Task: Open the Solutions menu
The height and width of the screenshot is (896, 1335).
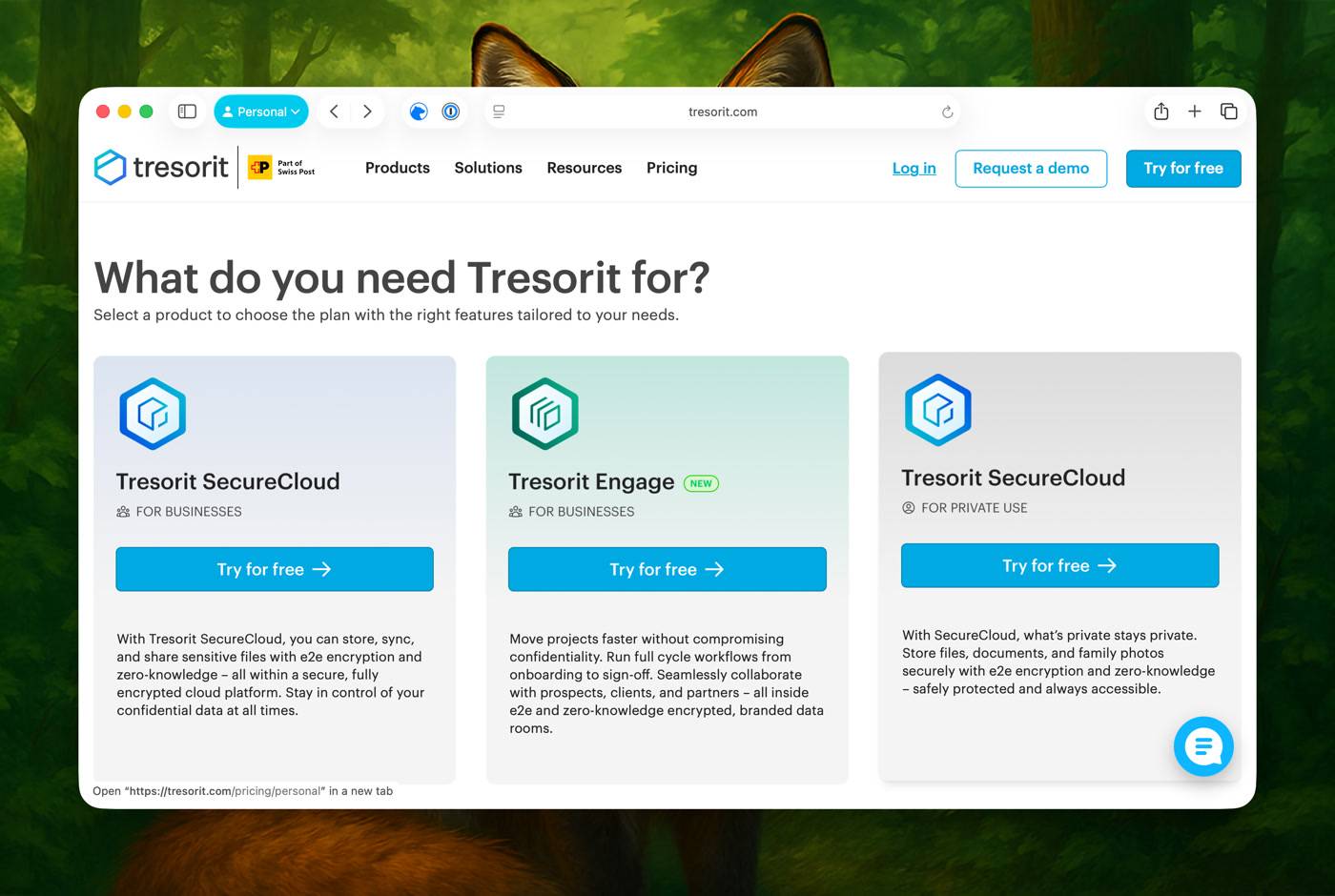Action: click(488, 168)
